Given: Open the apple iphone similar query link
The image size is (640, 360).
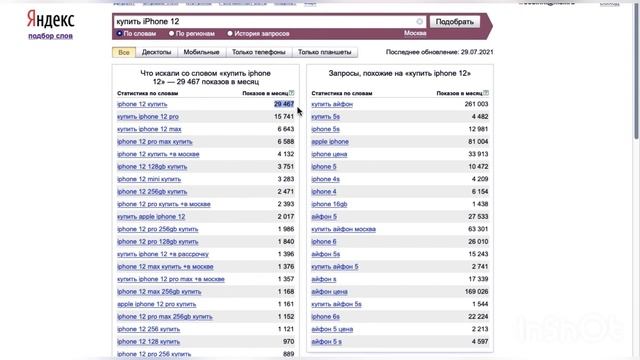Looking at the screenshot, I should pyautogui.click(x=330, y=142).
